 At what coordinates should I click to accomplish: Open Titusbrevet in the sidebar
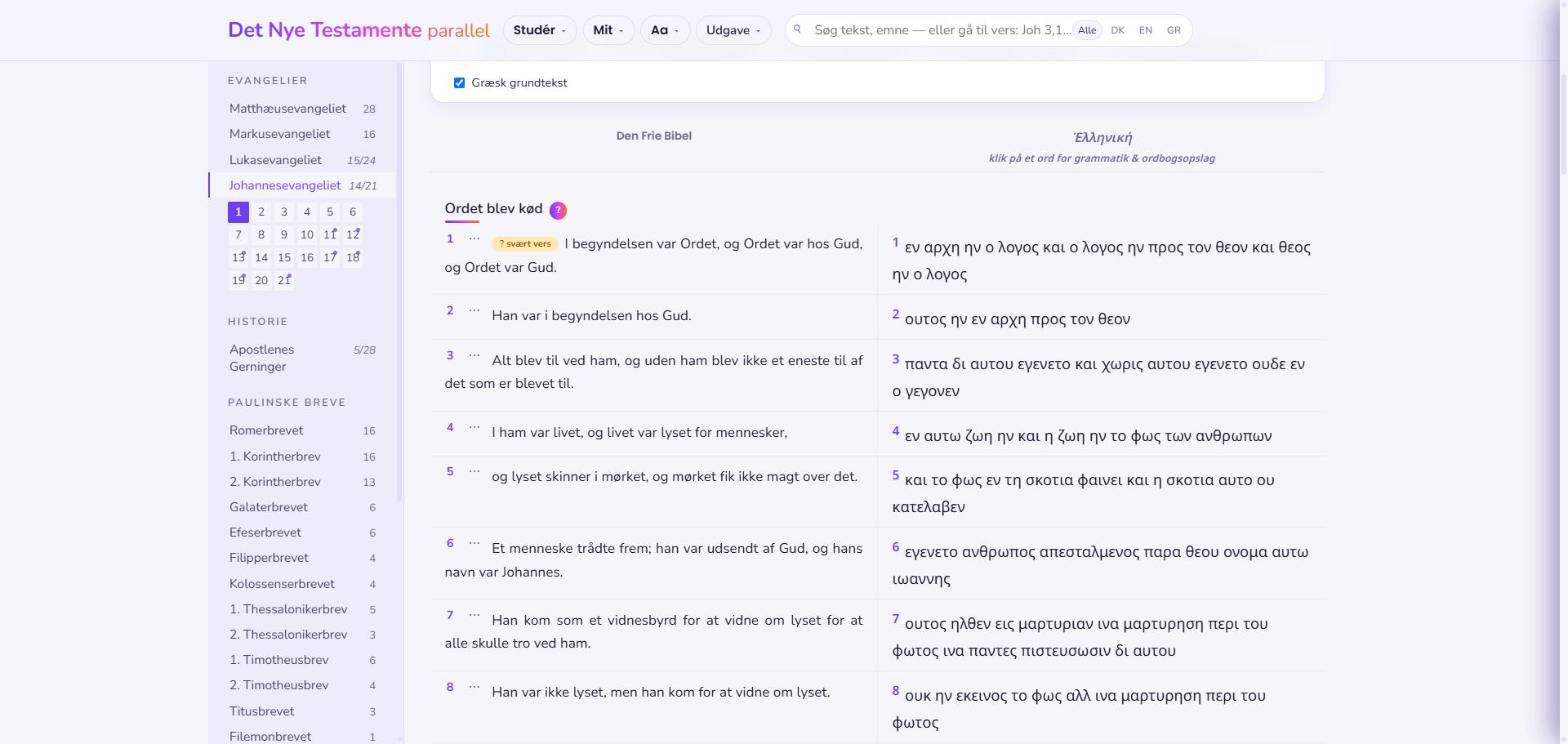302,712
